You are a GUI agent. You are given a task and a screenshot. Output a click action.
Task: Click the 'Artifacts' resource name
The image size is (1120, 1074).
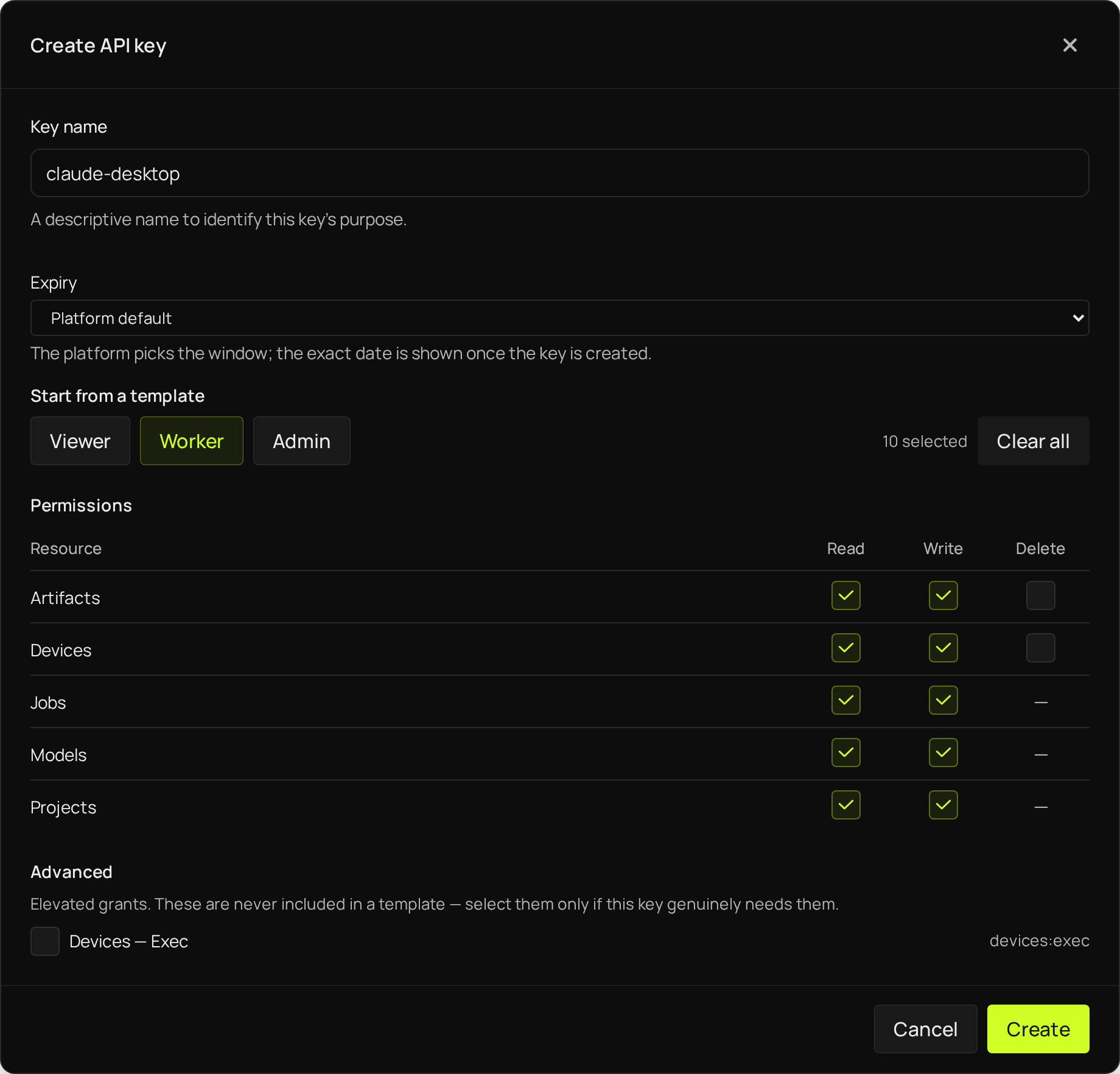point(65,598)
